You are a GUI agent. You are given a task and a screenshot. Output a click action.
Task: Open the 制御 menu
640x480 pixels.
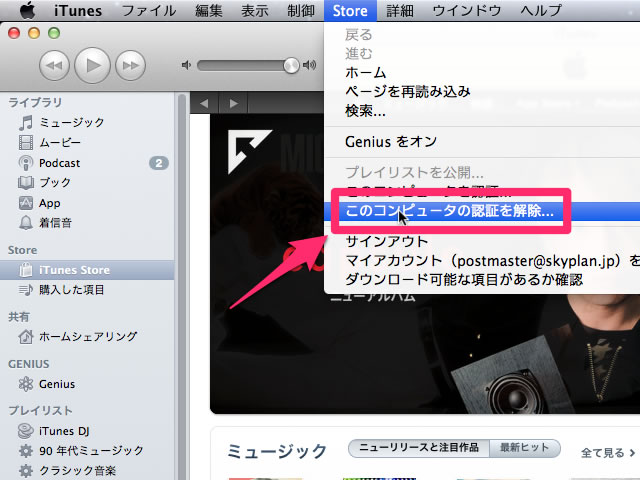pyautogui.click(x=301, y=11)
